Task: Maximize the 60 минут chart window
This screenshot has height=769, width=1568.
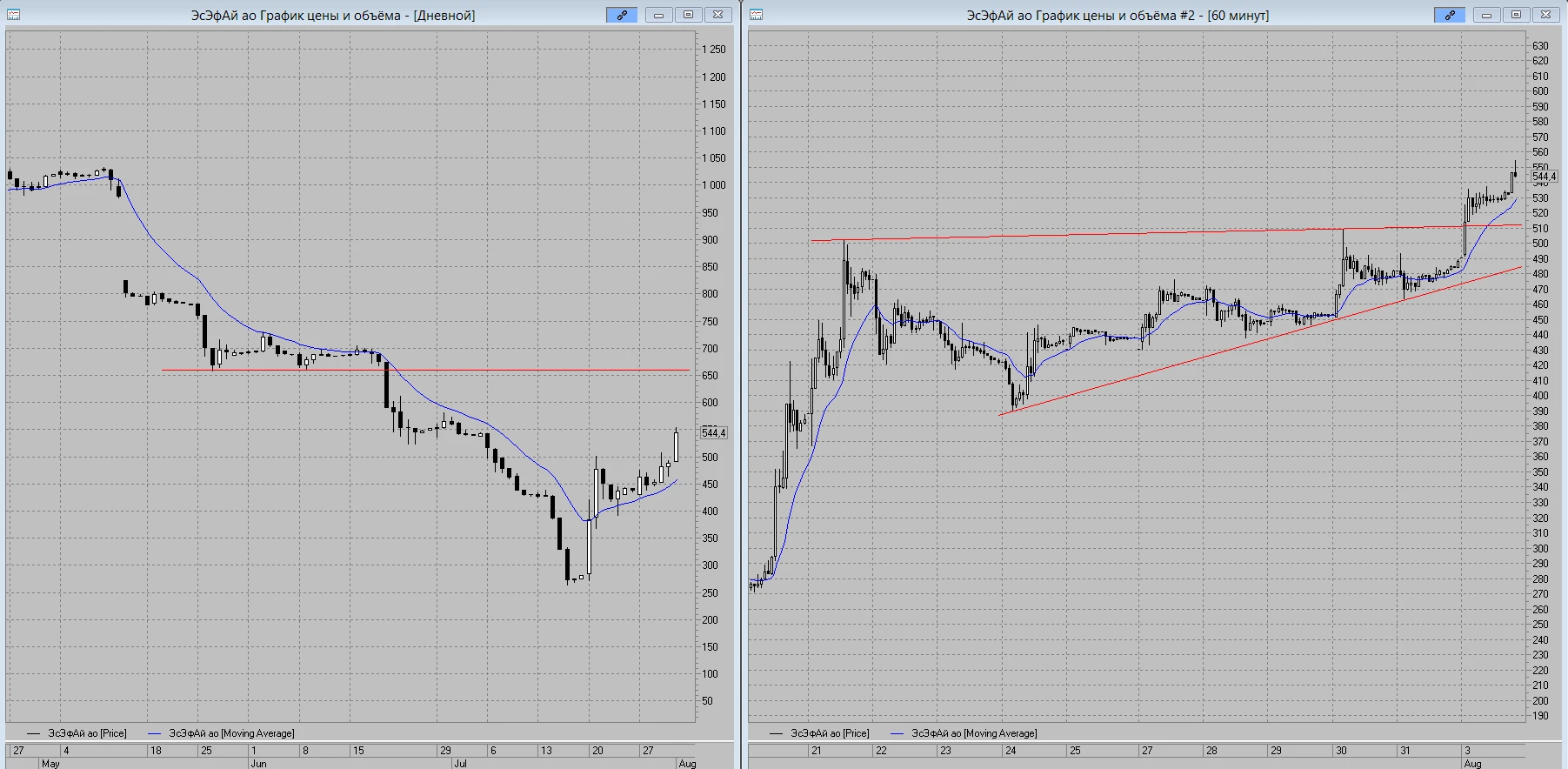Action: [x=1516, y=15]
